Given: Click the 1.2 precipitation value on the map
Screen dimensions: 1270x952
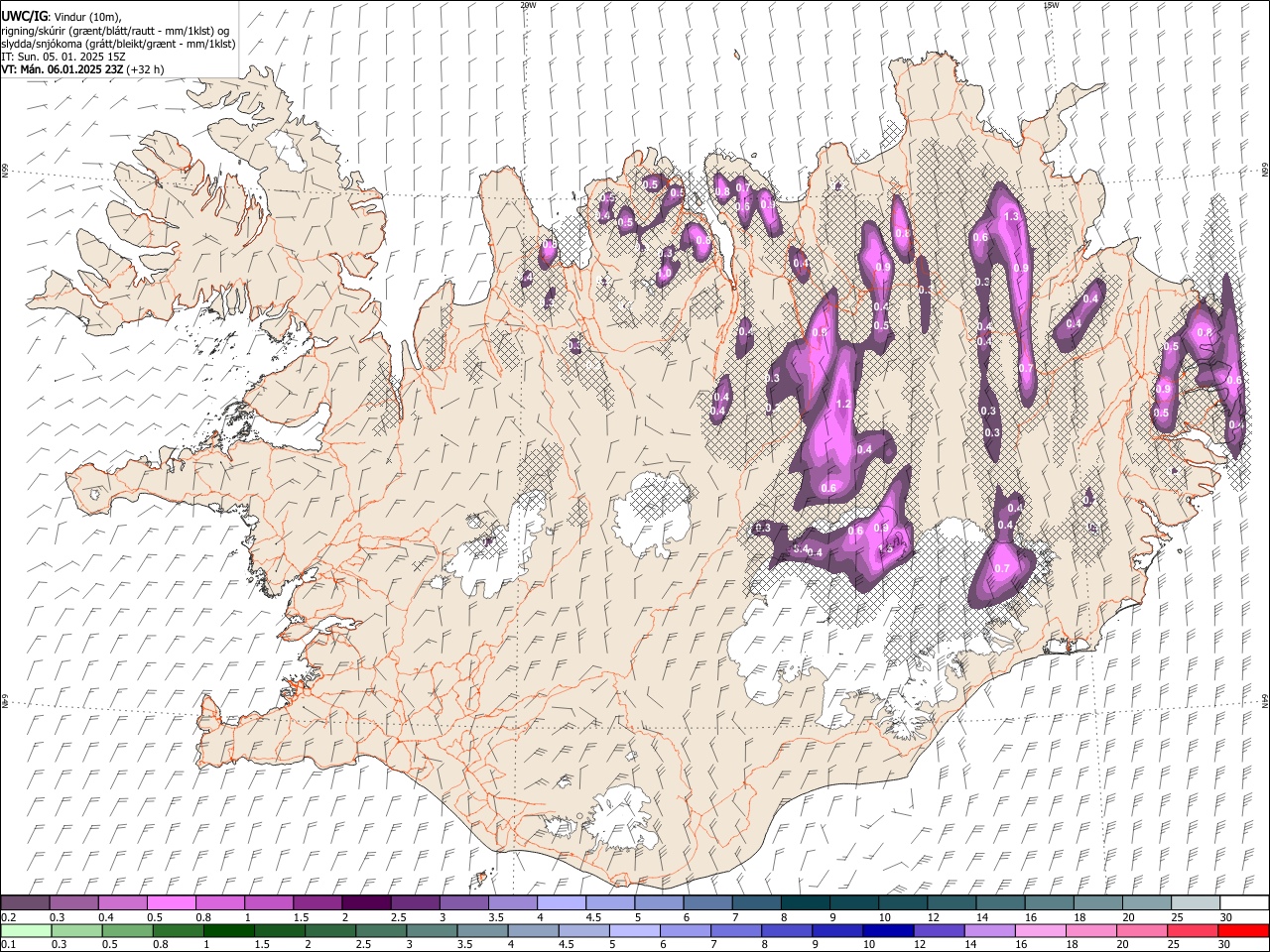Looking at the screenshot, I should click(x=843, y=404).
